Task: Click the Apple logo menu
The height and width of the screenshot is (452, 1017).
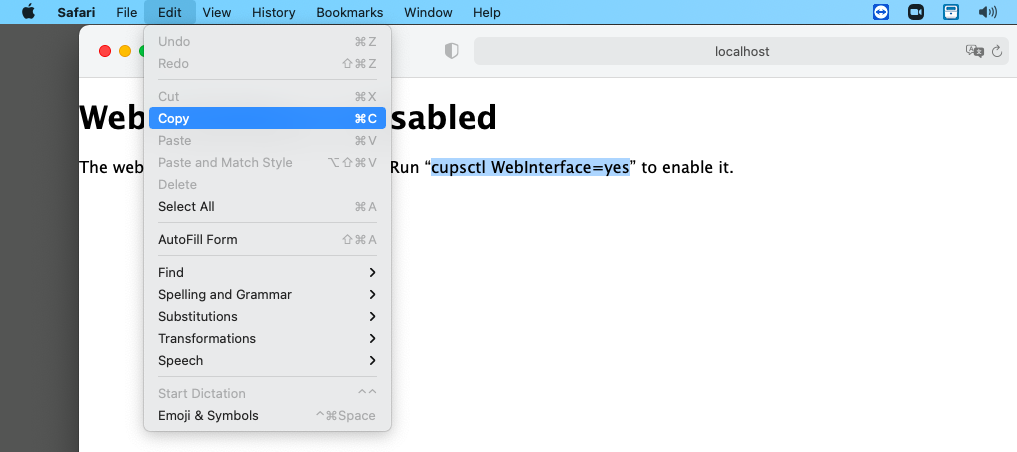Action: [x=28, y=12]
